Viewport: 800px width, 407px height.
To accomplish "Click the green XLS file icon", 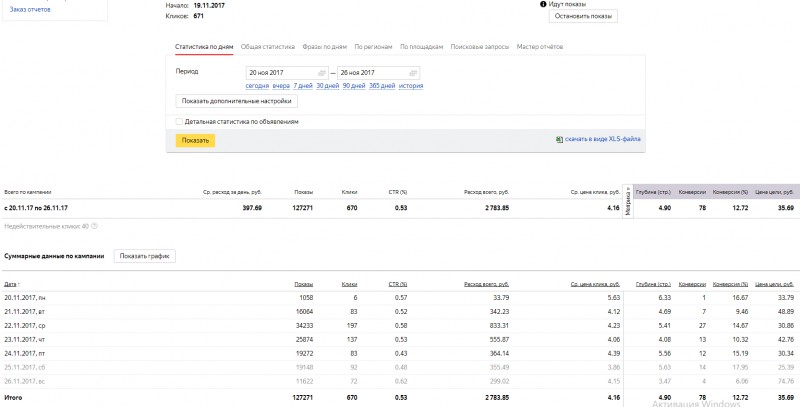I will click(x=559, y=139).
